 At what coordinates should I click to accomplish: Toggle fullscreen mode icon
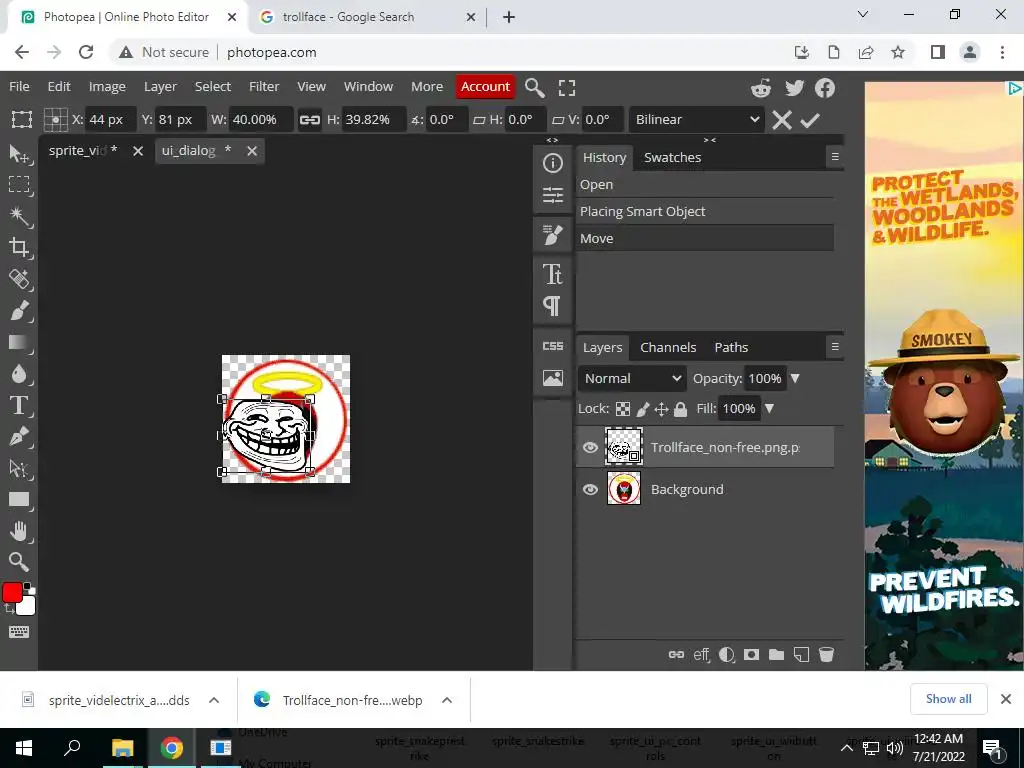(x=567, y=88)
